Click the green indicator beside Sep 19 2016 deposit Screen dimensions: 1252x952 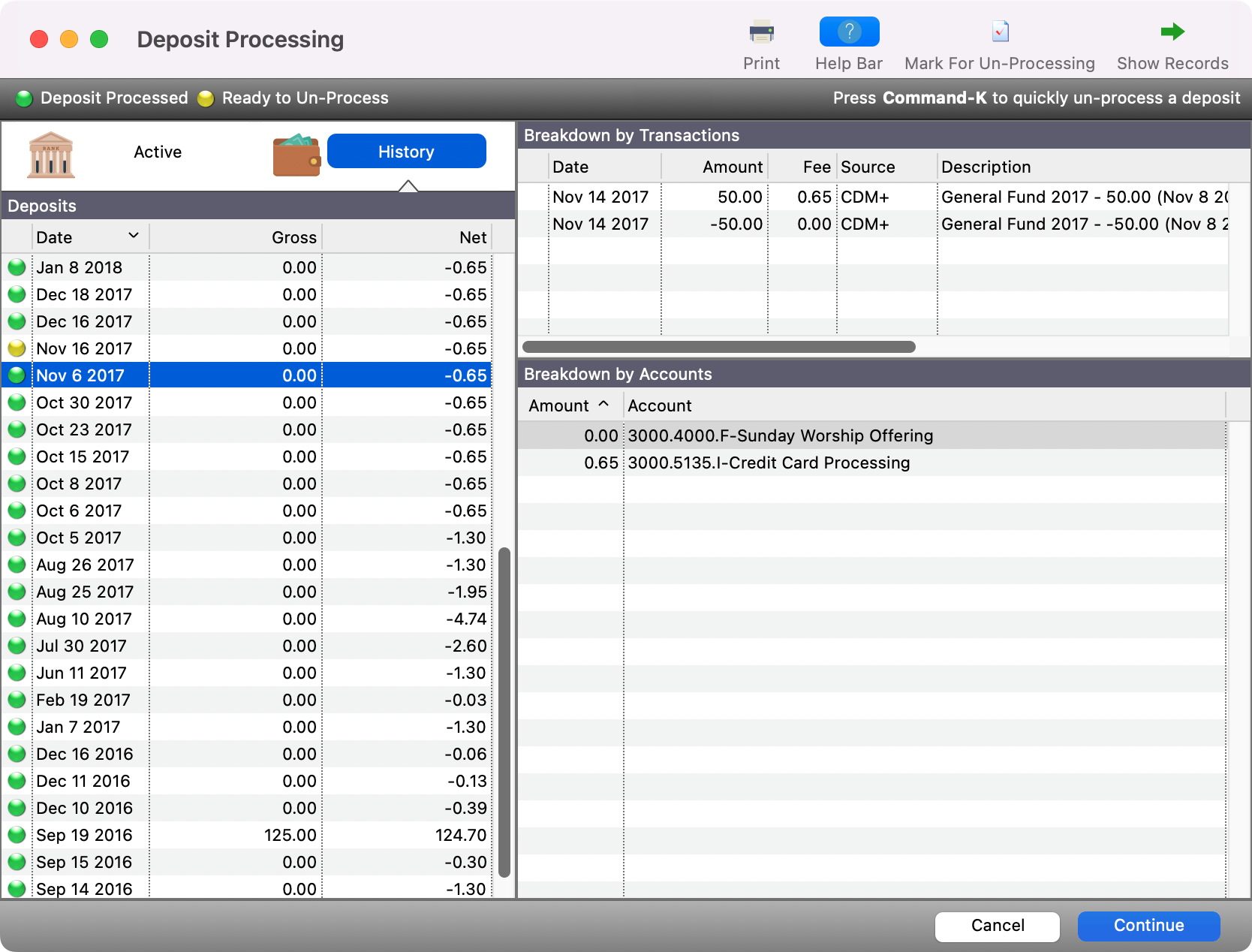pyautogui.click(x=16, y=835)
